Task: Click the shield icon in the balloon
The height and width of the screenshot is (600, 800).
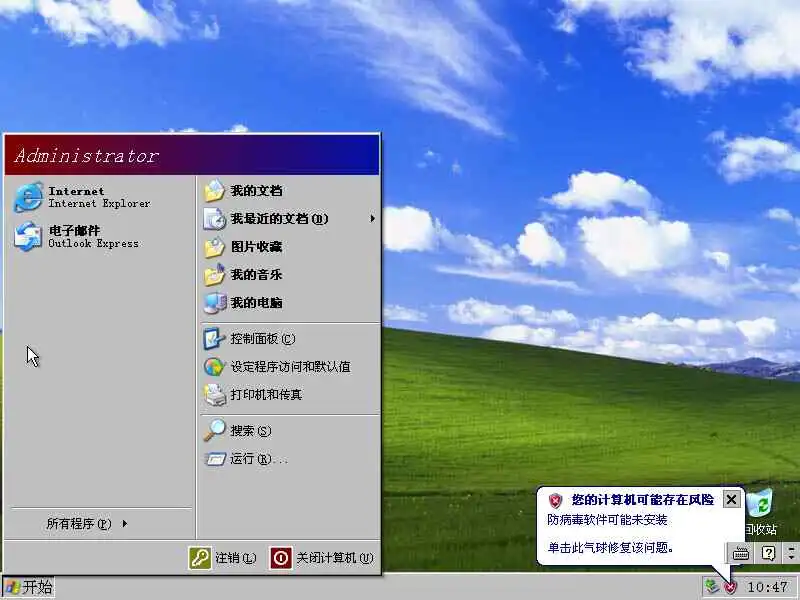Action: point(555,501)
